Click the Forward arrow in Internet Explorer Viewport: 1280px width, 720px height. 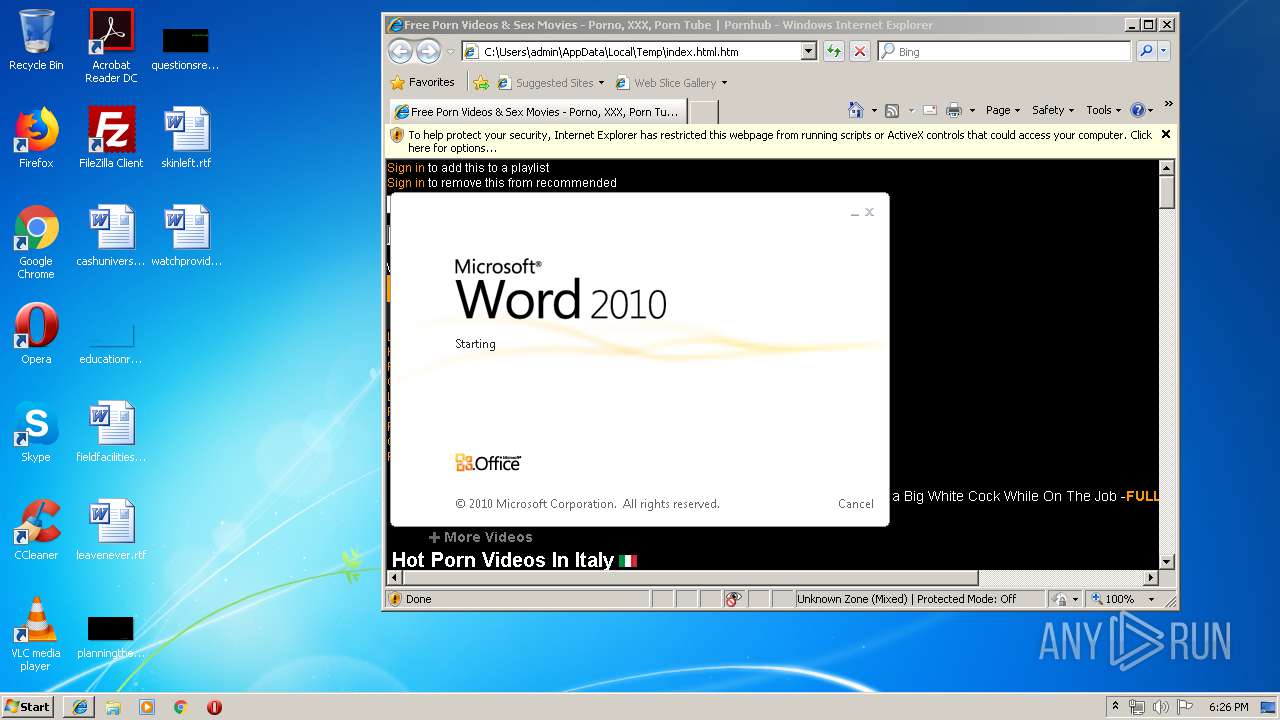[x=428, y=51]
